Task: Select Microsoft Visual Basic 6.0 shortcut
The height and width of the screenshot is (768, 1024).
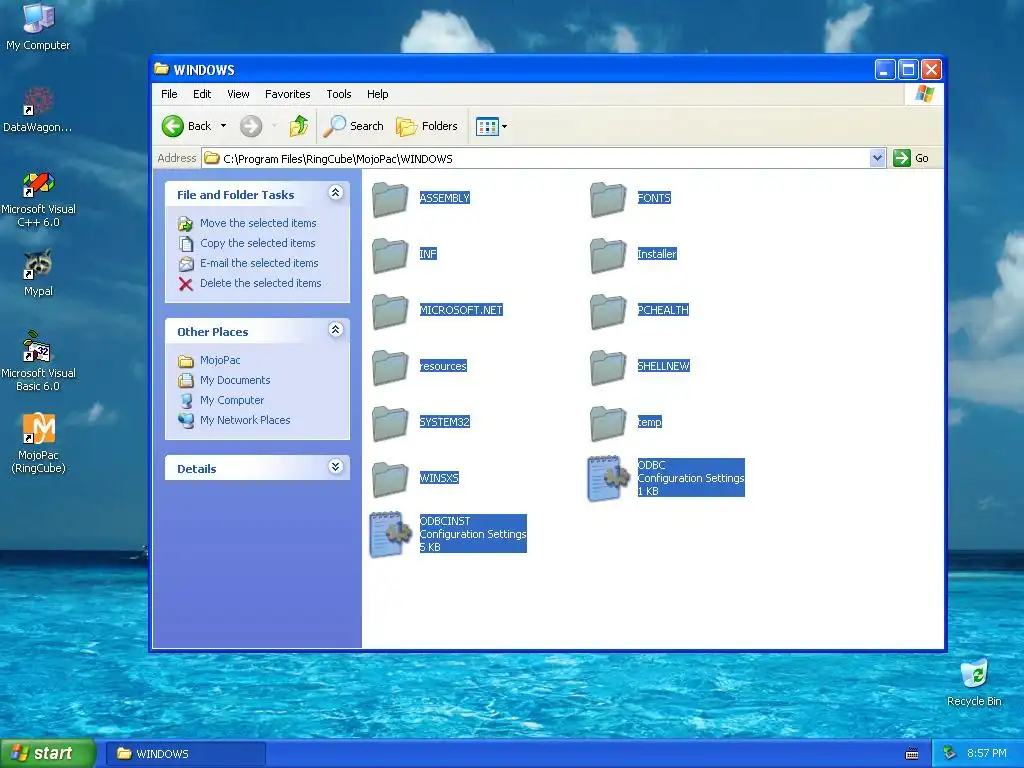Action: [x=38, y=362]
